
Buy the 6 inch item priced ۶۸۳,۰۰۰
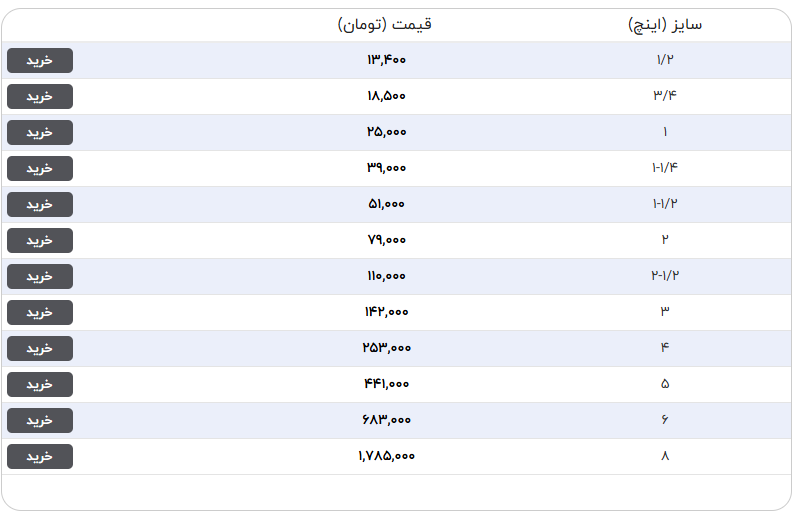pos(40,420)
